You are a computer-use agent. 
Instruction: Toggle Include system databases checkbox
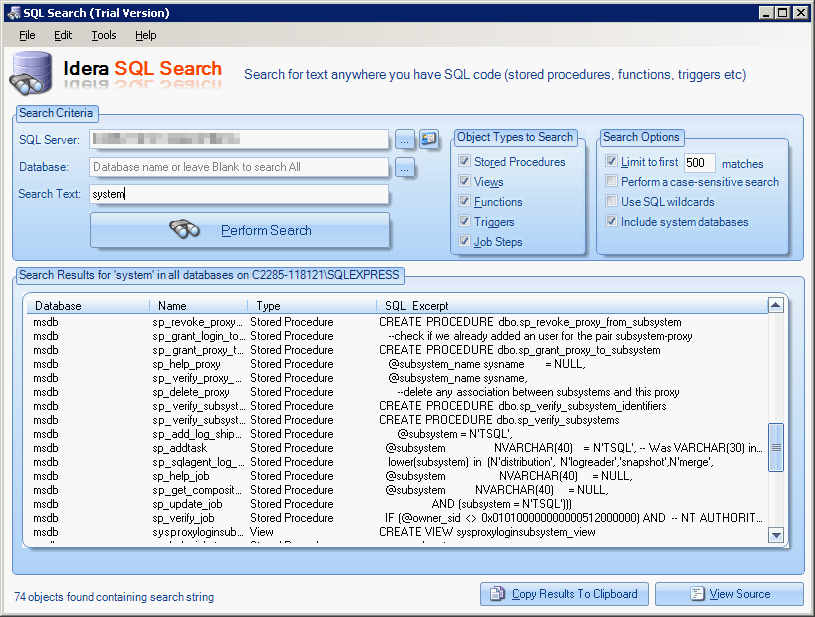point(612,221)
